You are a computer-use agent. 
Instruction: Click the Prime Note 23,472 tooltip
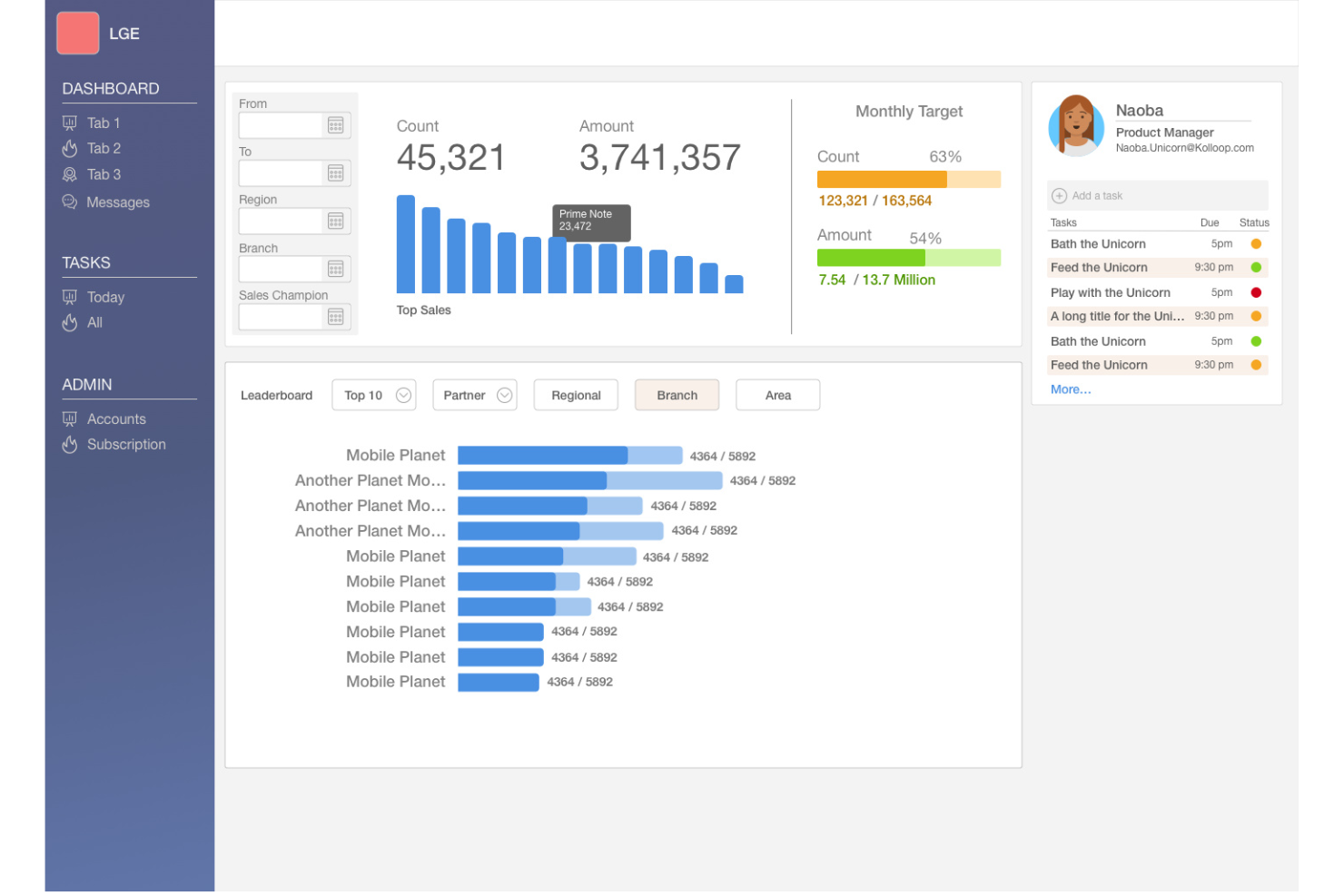coord(591,222)
